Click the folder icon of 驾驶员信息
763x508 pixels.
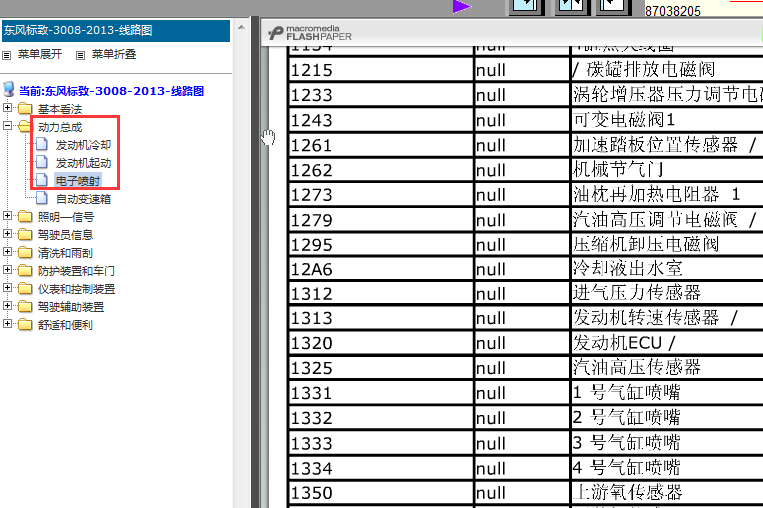click(x=25, y=235)
